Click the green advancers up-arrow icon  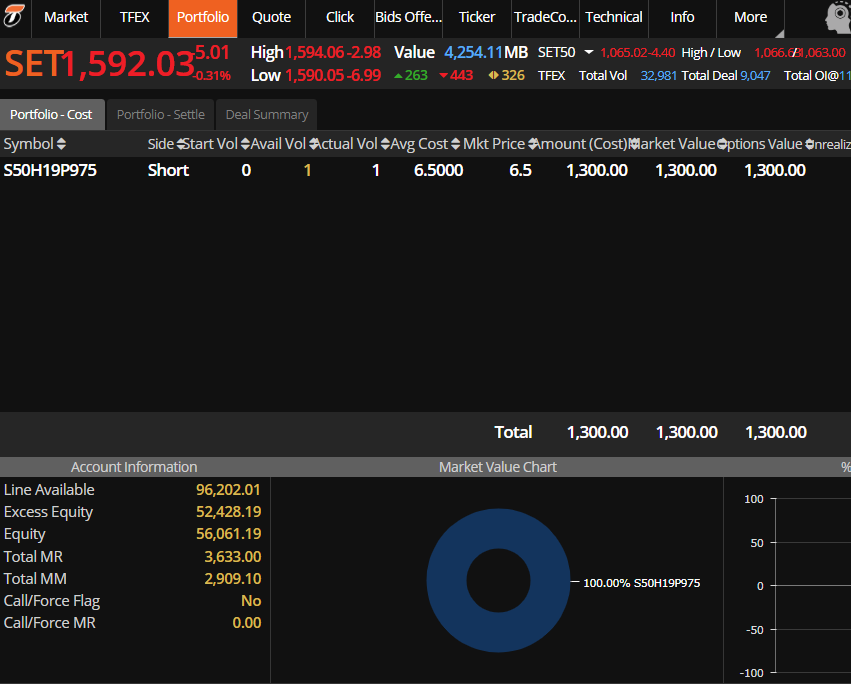[398, 75]
